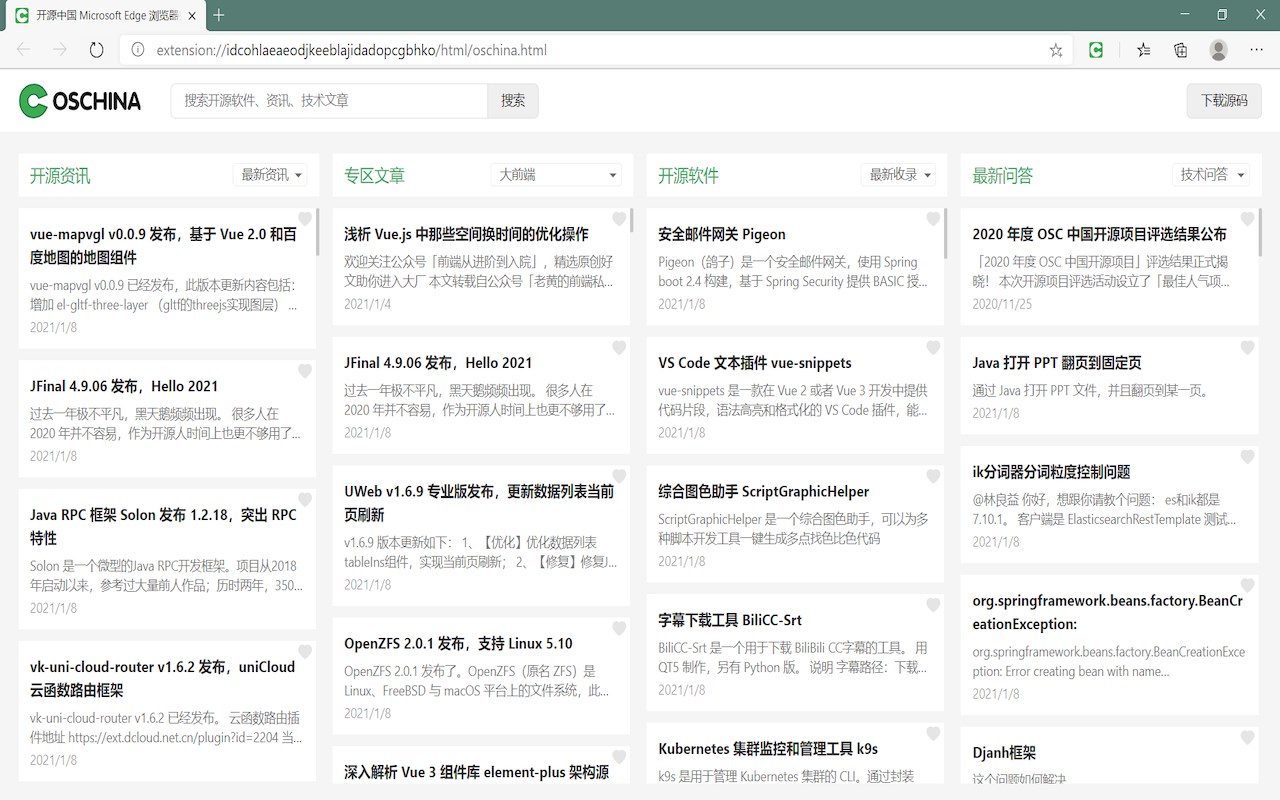1280x800 pixels.
Task: Open 综合图色助手 ScriptGraphicHelper title
Action: tap(764, 491)
